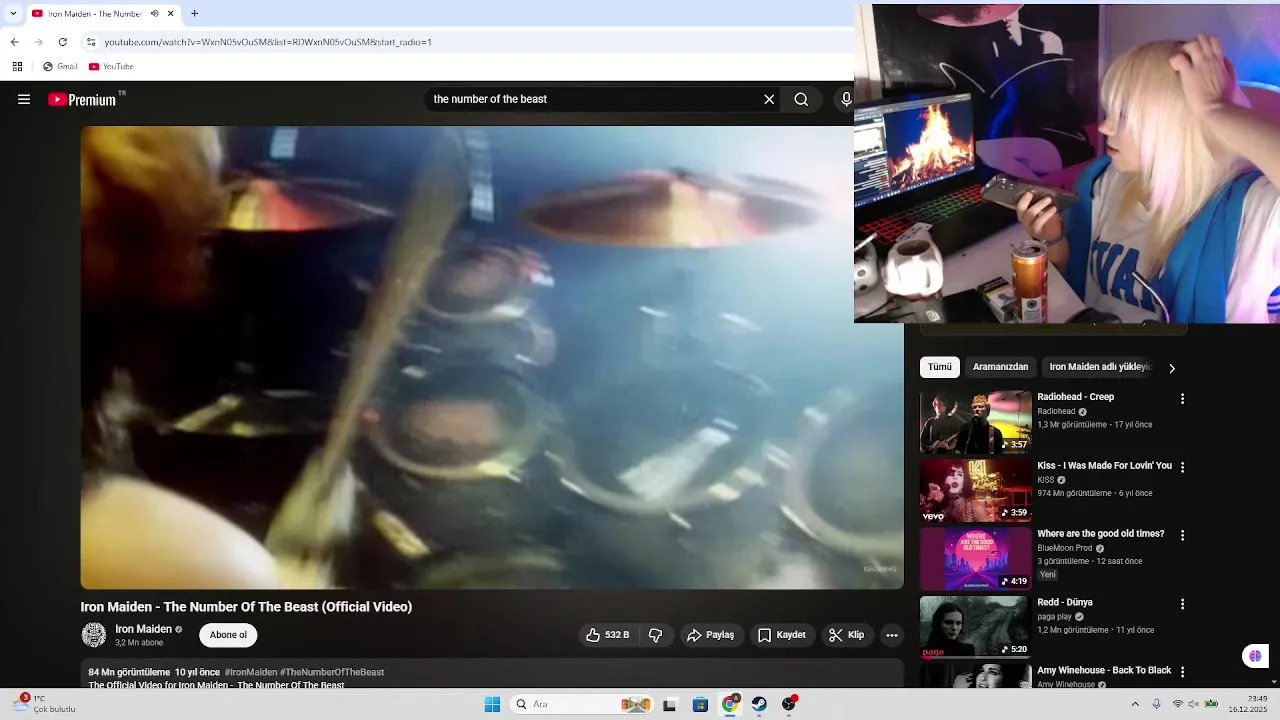The width and height of the screenshot is (1280, 720).
Task: Share the video via Paylaş
Action: [x=711, y=635]
